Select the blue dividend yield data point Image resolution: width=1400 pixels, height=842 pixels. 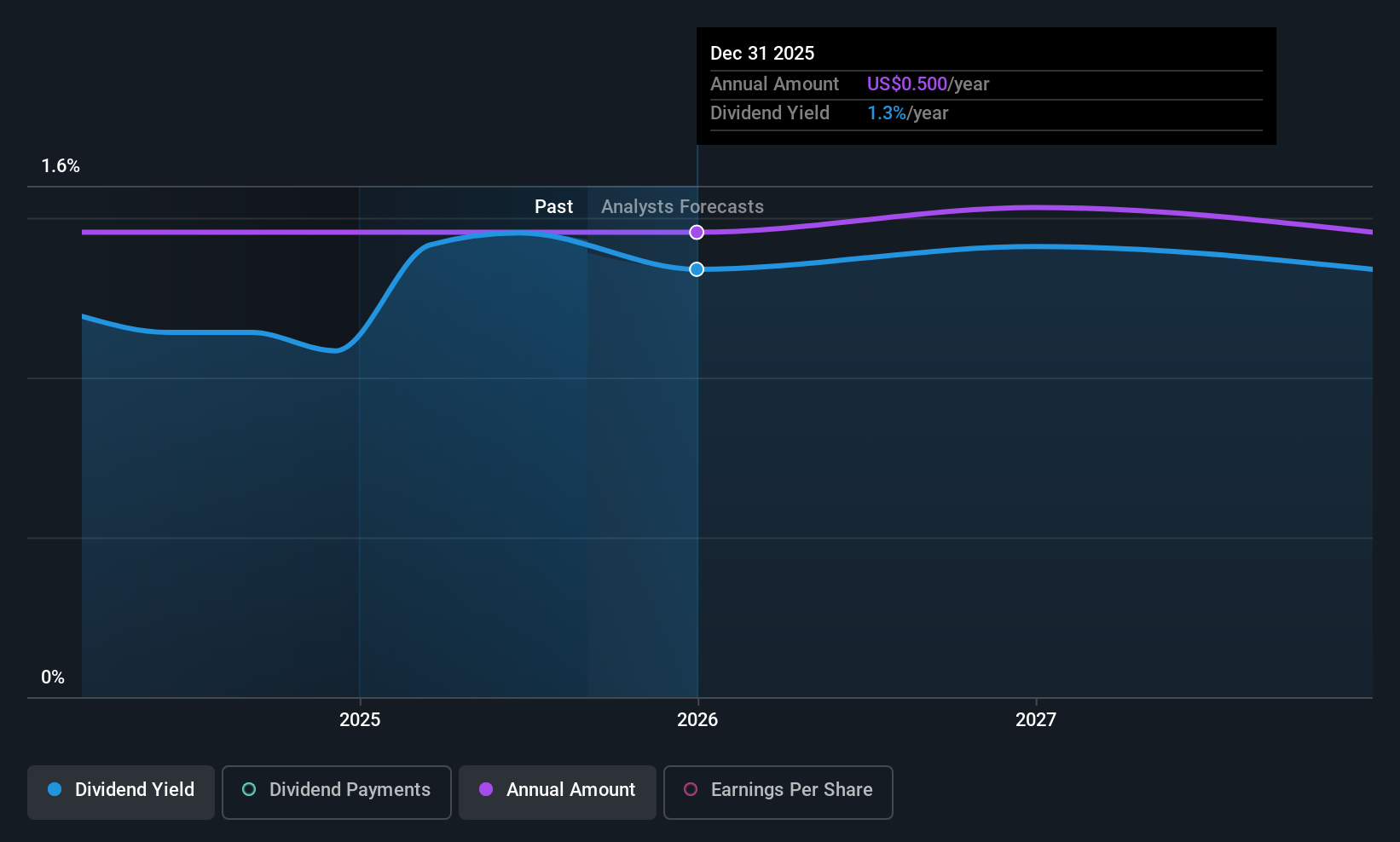pos(697,269)
